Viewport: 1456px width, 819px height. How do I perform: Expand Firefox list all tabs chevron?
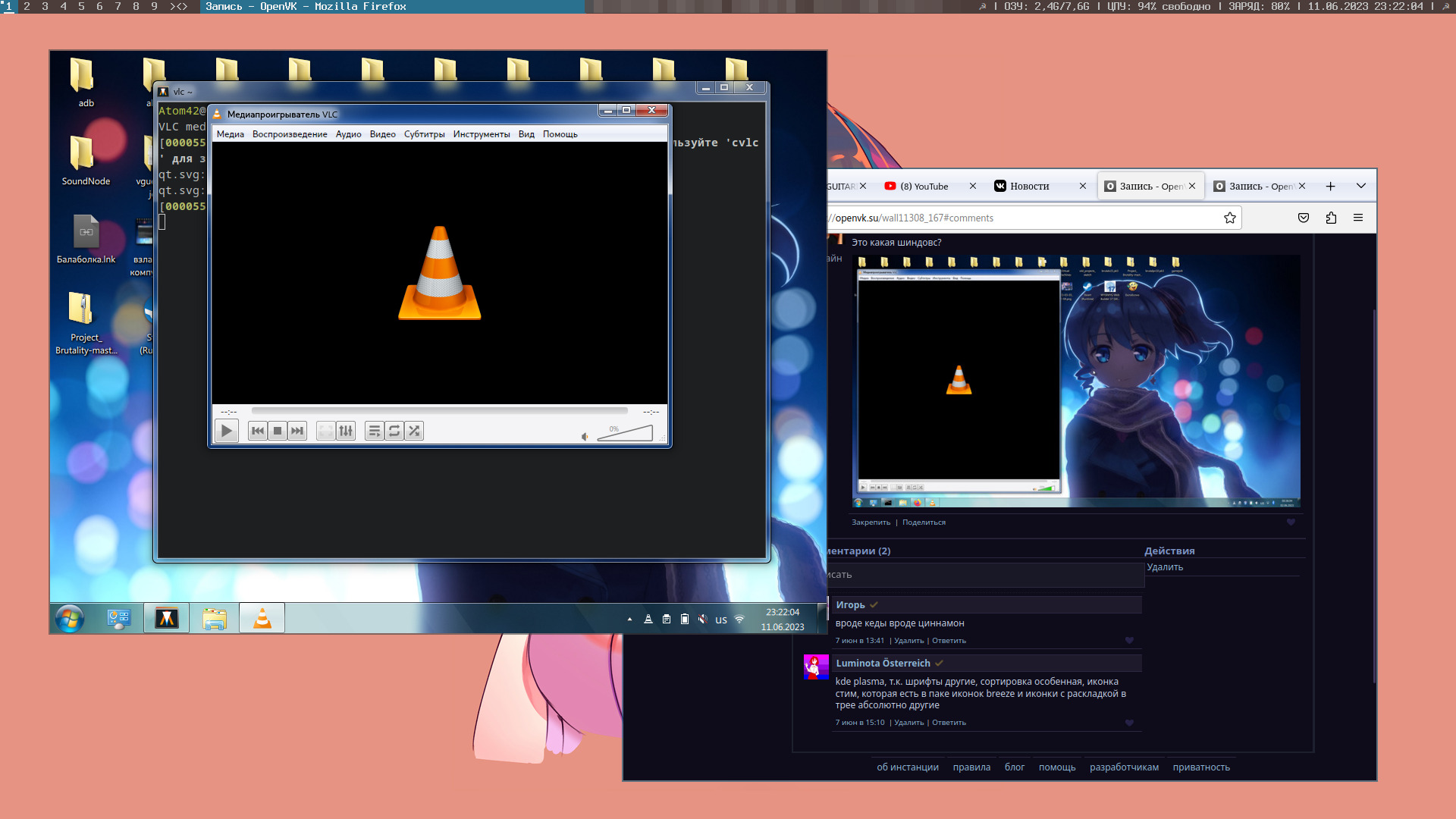tap(1361, 186)
